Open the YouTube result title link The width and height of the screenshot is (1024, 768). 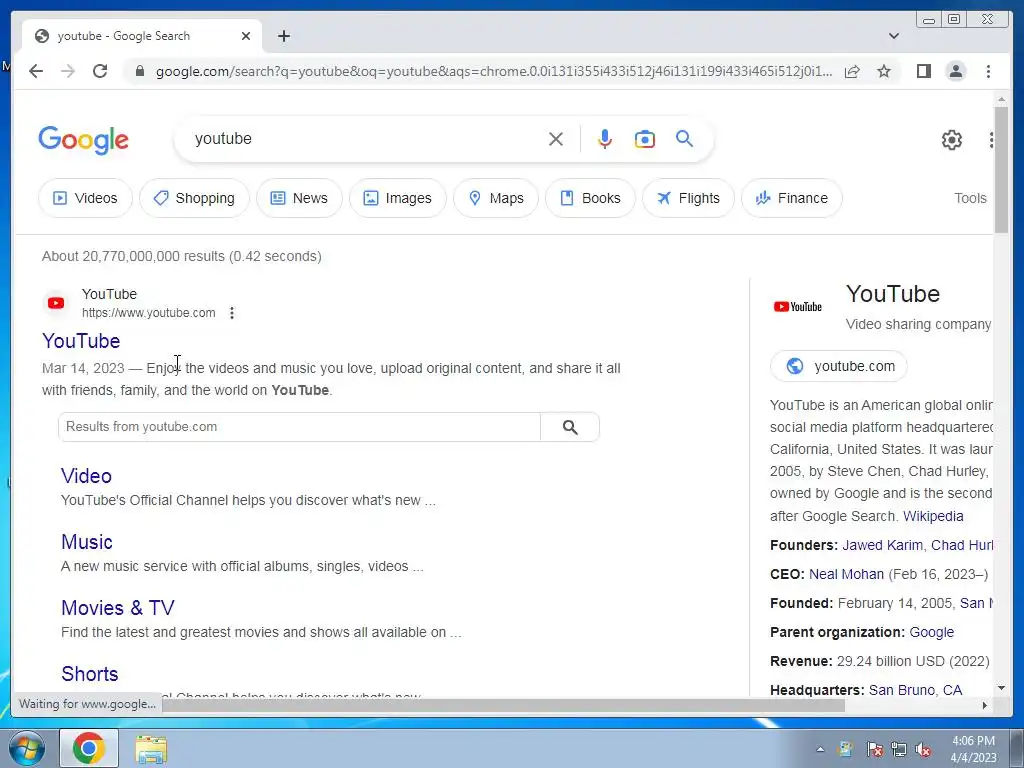pyautogui.click(x=81, y=341)
